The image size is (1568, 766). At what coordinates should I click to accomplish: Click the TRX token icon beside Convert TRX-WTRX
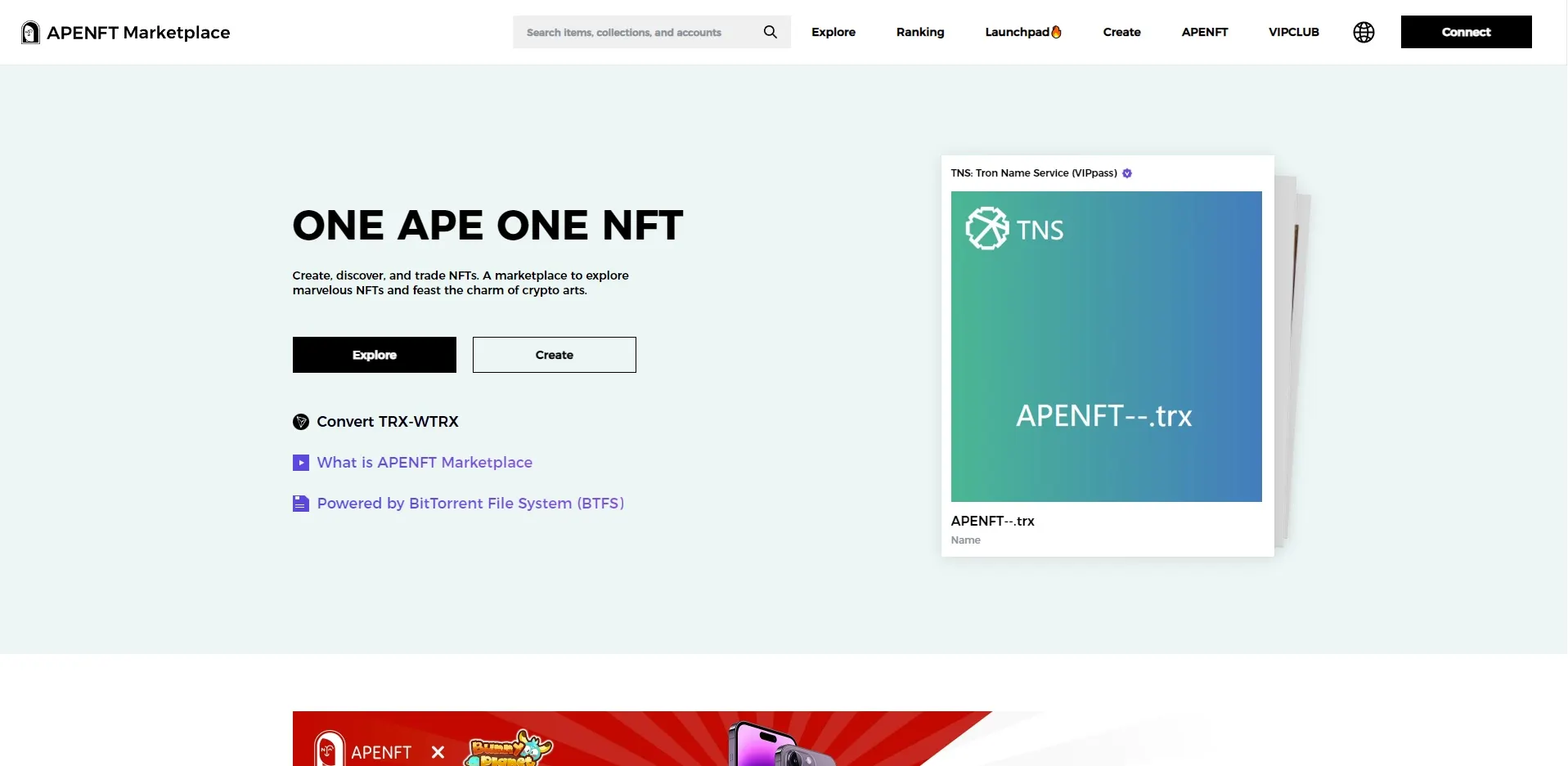300,421
